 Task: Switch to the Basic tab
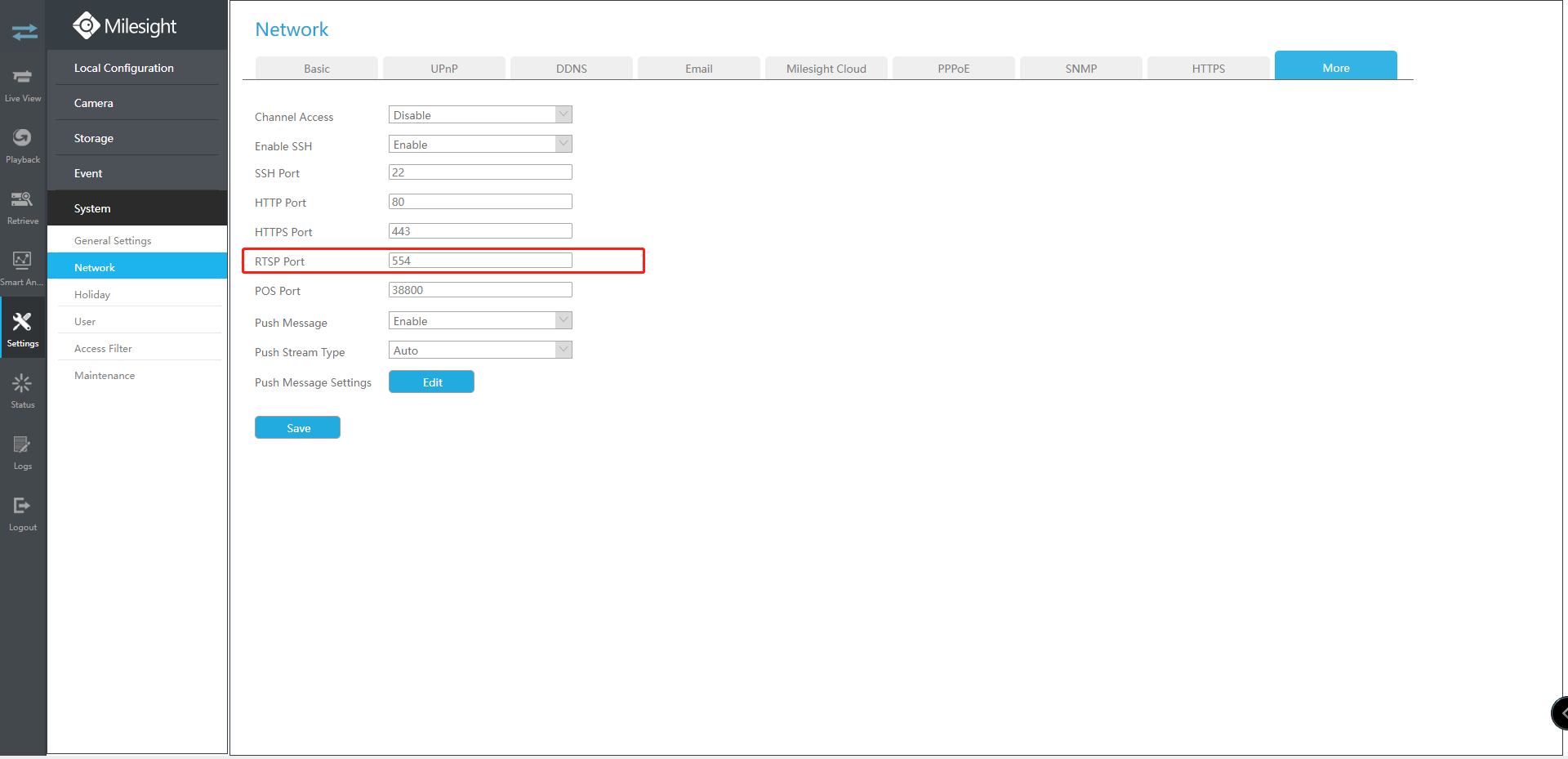coord(317,69)
